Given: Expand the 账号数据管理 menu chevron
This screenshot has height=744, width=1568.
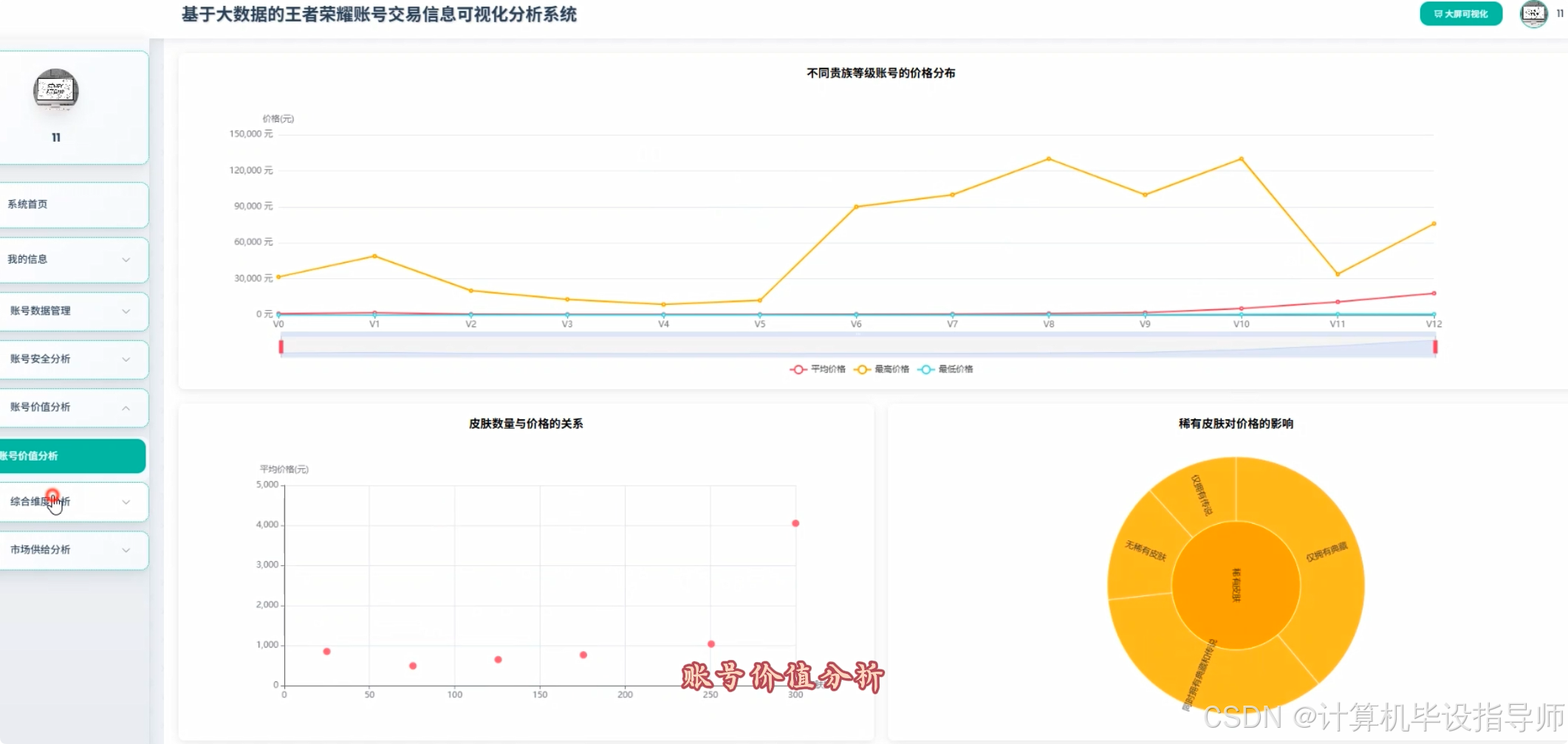Looking at the screenshot, I should (x=126, y=311).
